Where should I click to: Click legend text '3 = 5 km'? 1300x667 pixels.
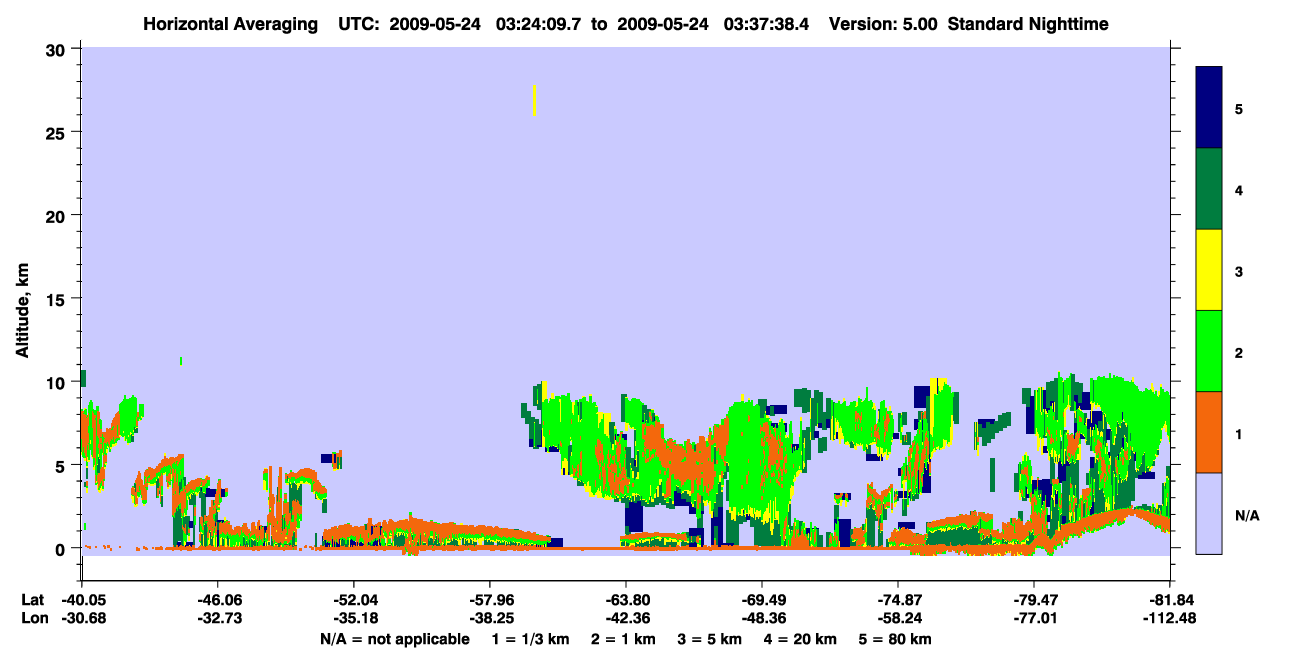pyautogui.click(x=709, y=639)
